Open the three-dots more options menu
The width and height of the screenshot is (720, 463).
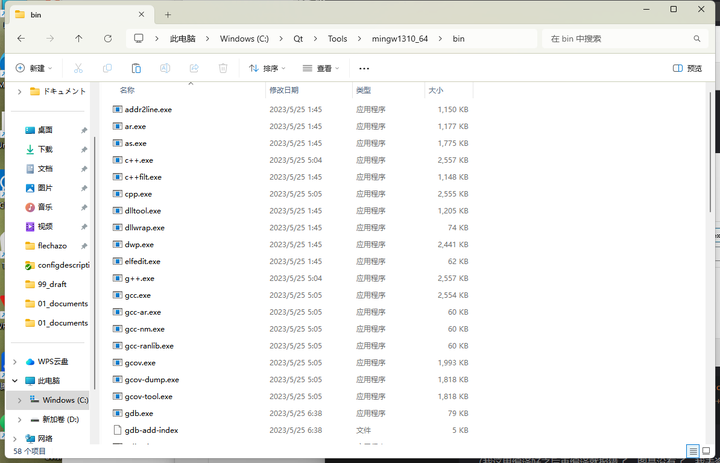coord(364,68)
